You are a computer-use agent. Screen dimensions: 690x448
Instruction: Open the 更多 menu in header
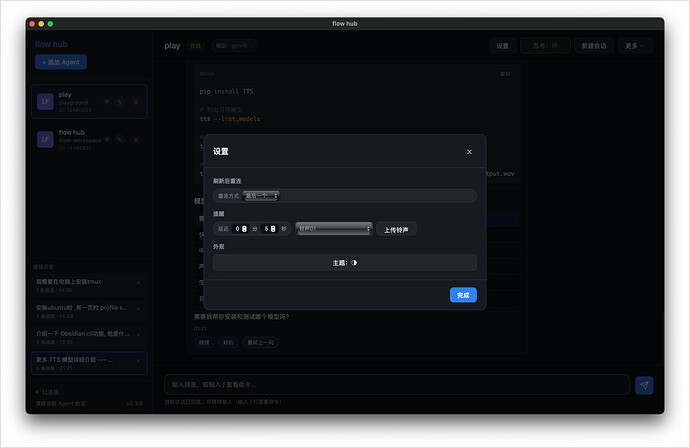click(636, 45)
